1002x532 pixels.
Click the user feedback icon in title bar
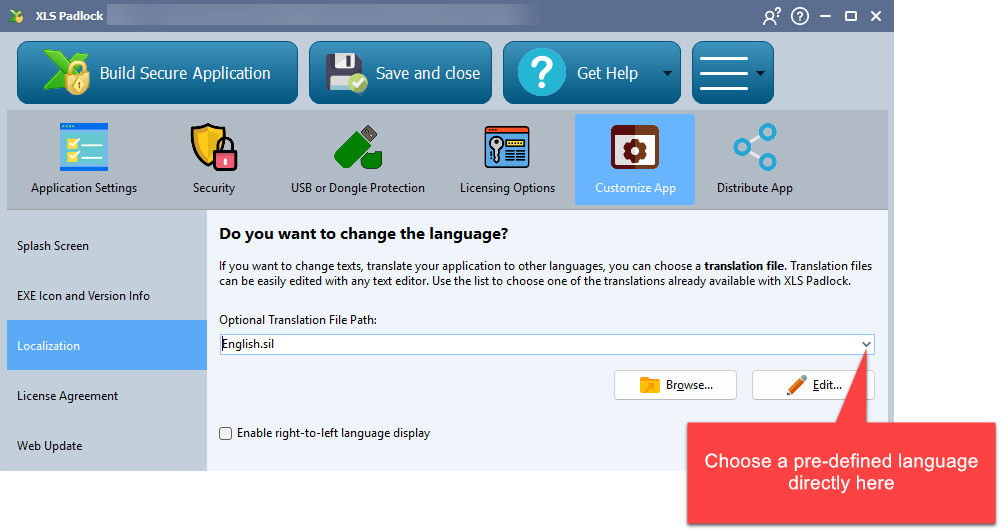(x=771, y=16)
